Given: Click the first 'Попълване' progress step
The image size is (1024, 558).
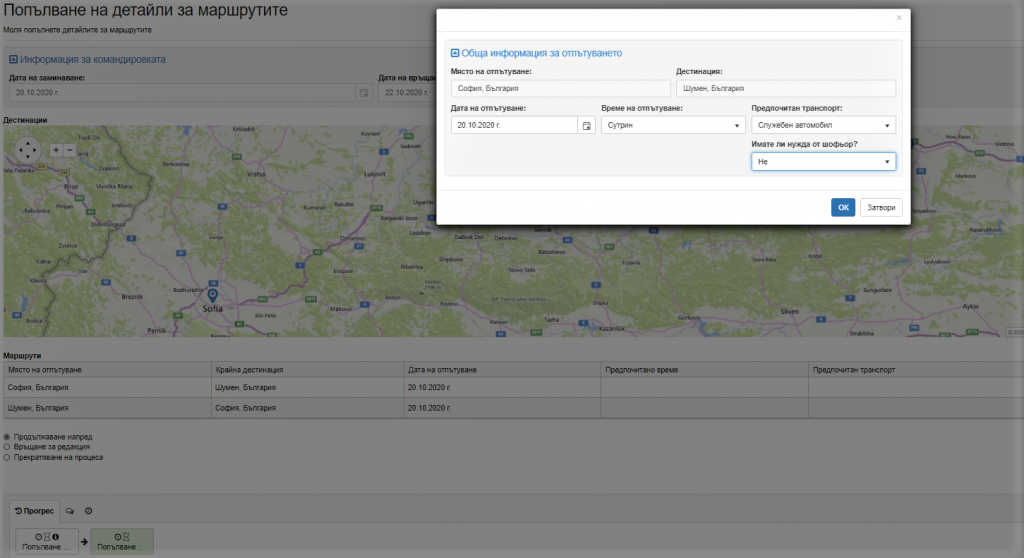Looking at the screenshot, I should [46, 542].
